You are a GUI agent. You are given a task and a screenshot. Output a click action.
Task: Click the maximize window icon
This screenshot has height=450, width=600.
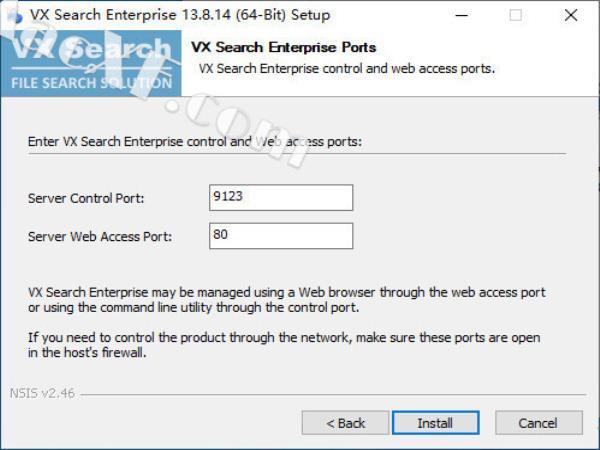(x=516, y=15)
